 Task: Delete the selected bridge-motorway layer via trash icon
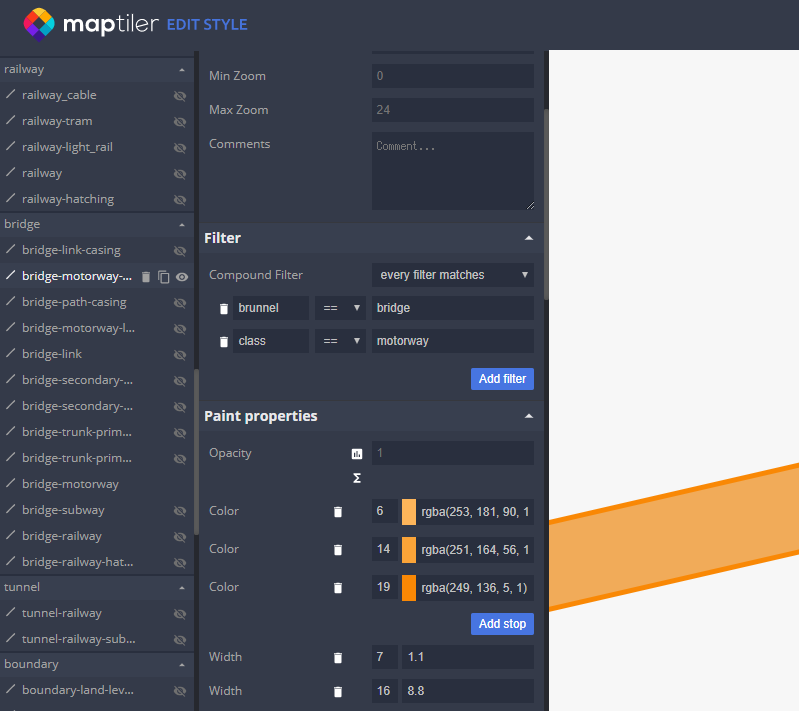146,277
